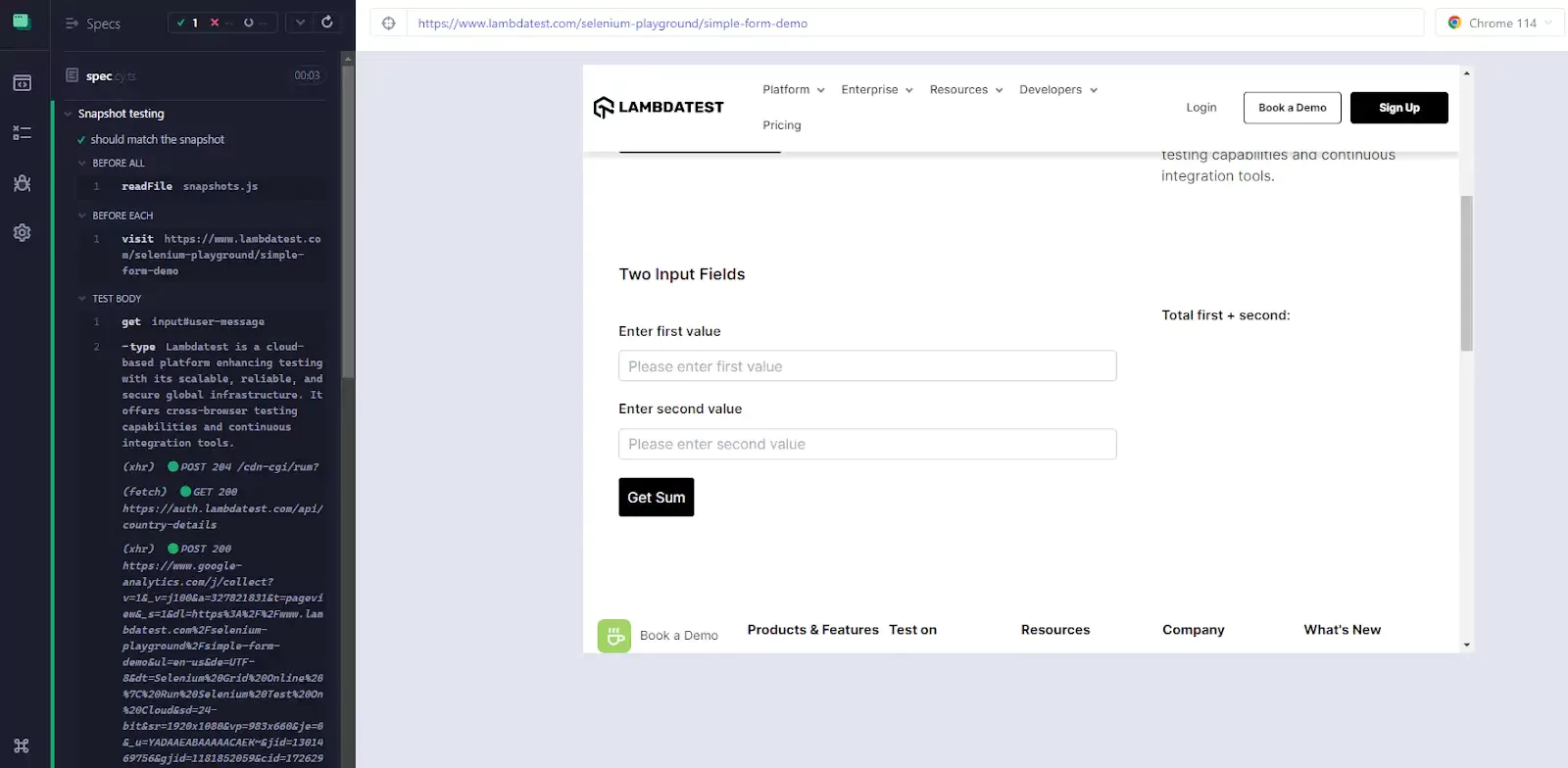Screen dimensions: 1568x768
Task: Open the Debug bug icon
Action: pos(22,183)
